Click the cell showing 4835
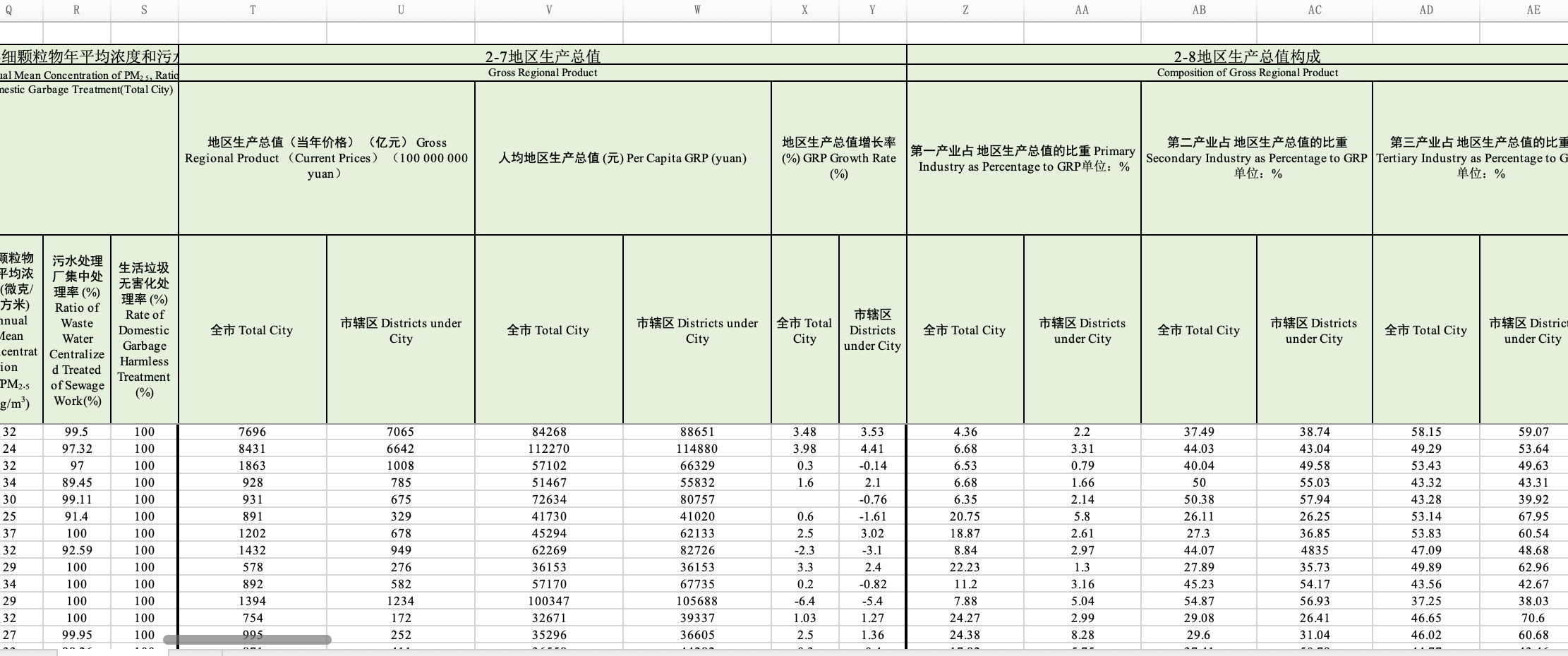Image resolution: width=1568 pixels, height=656 pixels. tap(1315, 550)
